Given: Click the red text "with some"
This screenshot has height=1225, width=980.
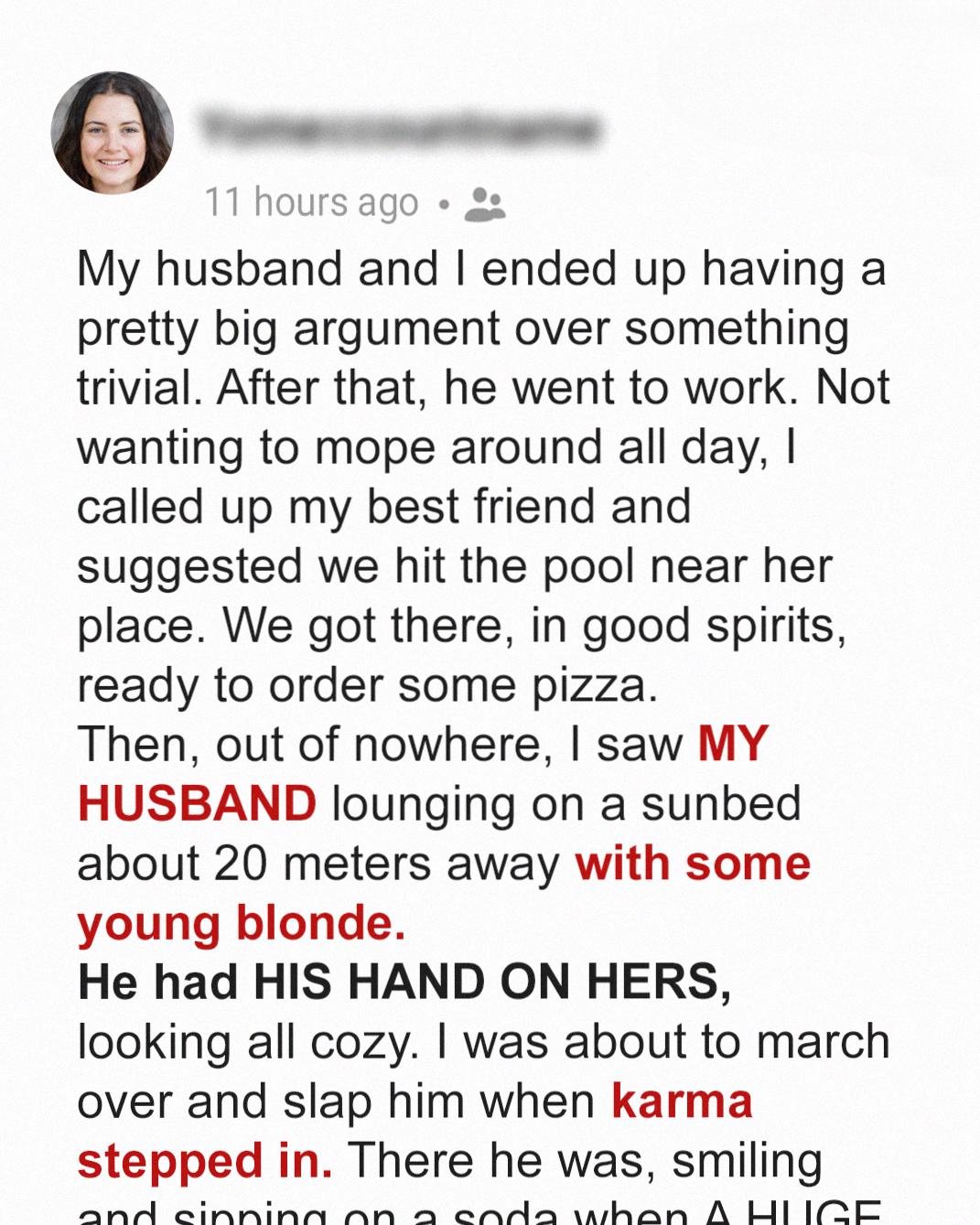Looking at the screenshot, I should click(x=693, y=863).
